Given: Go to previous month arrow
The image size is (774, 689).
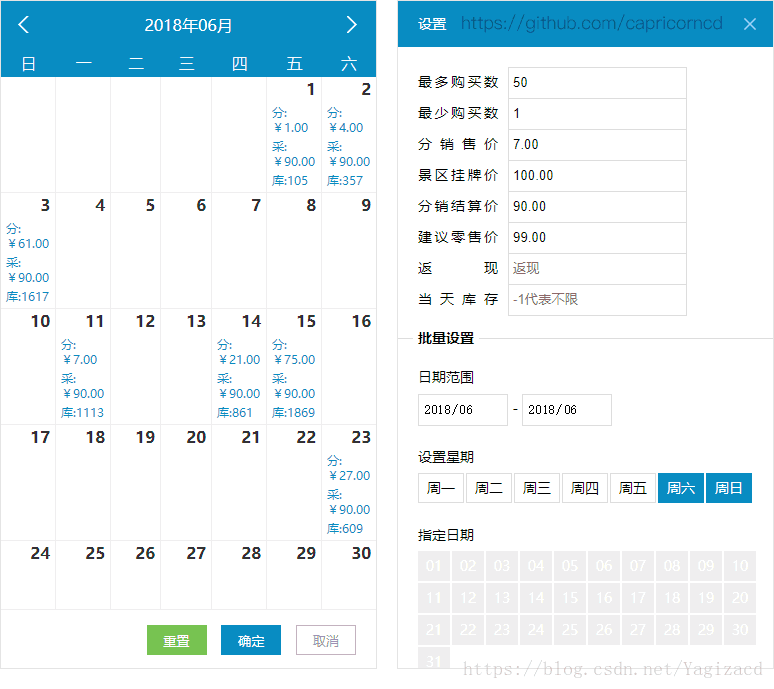Looking at the screenshot, I should (x=24, y=25).
